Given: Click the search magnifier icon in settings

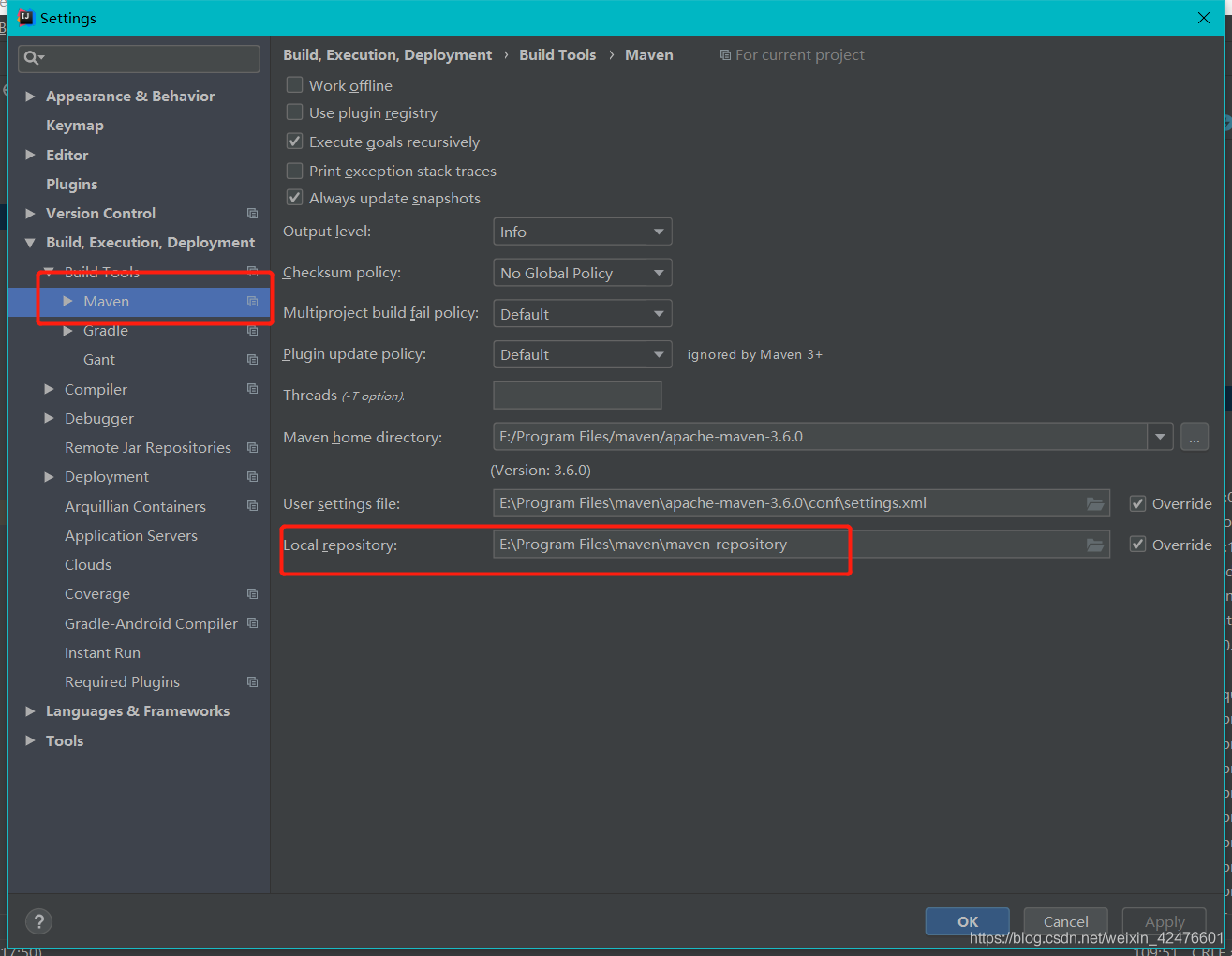Looking at the screenshot, I should click(33, 58).
